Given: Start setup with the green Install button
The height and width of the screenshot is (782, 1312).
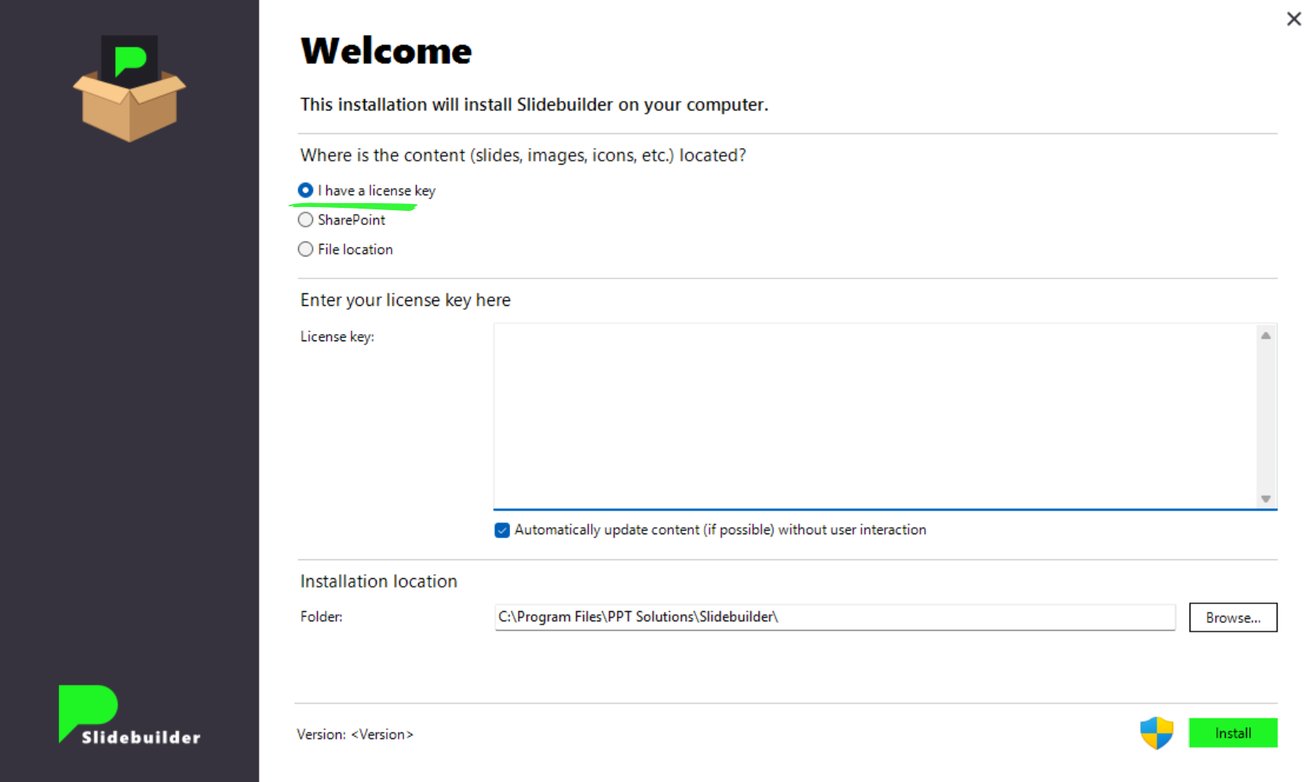Looking at the screenshot, I should click(1233, 733).
